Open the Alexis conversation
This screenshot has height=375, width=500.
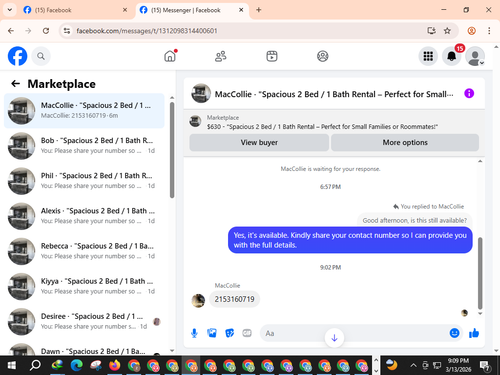pos(84,216)
